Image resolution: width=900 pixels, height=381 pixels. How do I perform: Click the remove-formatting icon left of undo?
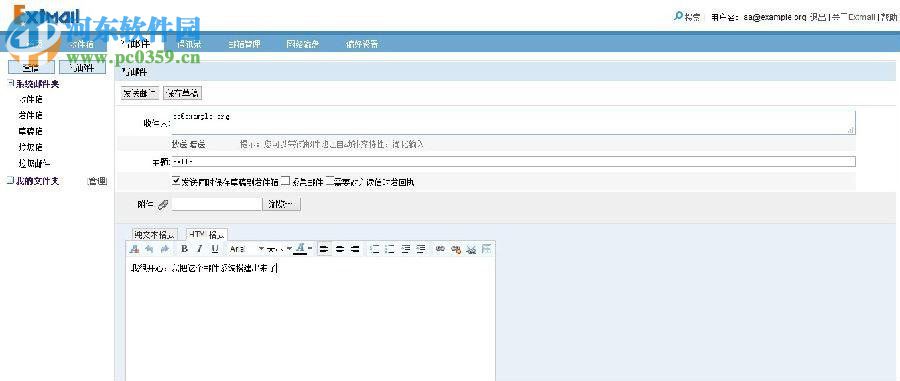coord(134,249)
